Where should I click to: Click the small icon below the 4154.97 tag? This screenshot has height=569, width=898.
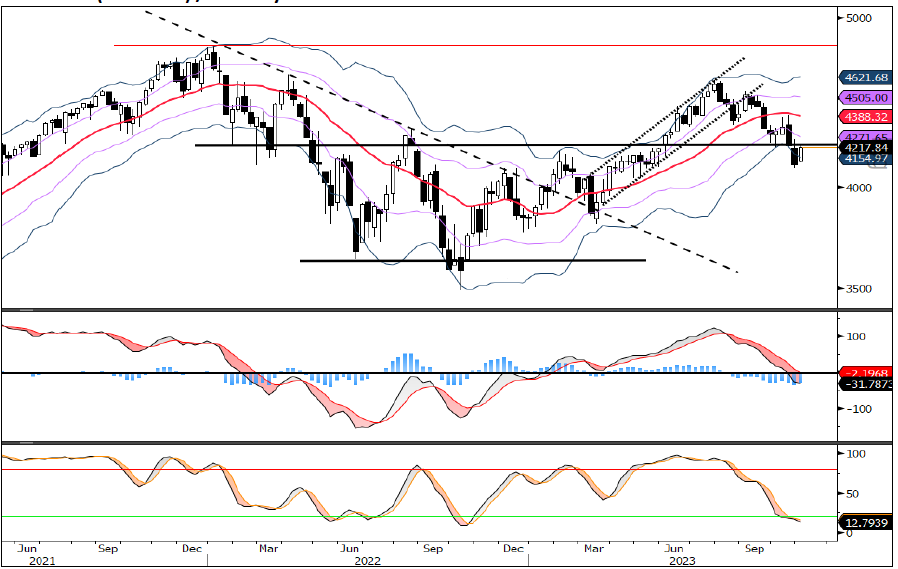(x=877, y=167)
